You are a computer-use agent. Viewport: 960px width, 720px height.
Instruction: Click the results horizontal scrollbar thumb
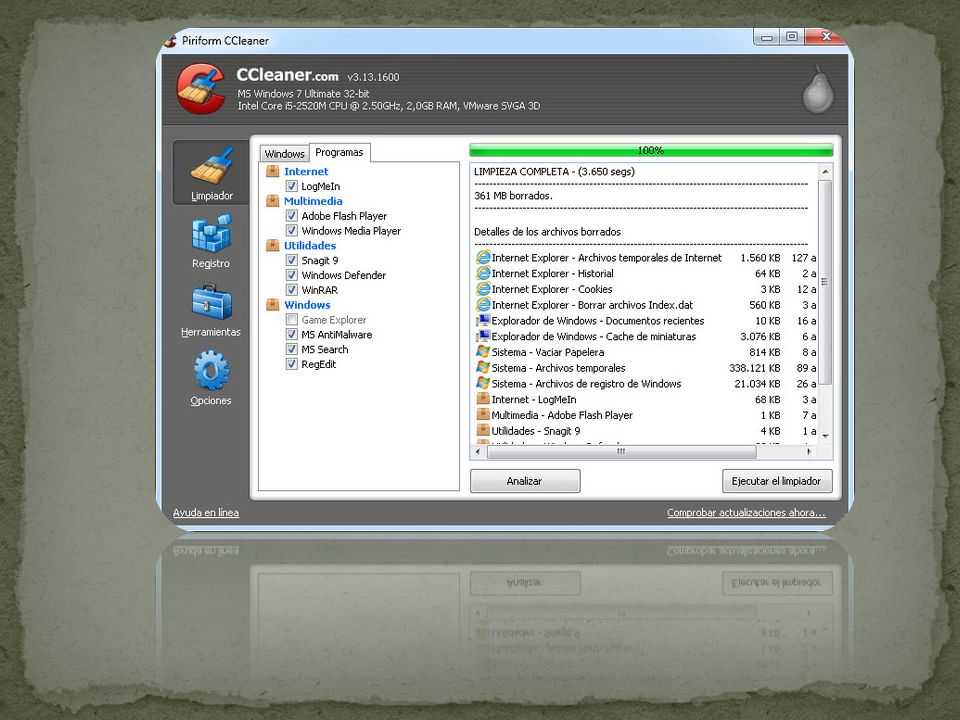pos(621,452)
